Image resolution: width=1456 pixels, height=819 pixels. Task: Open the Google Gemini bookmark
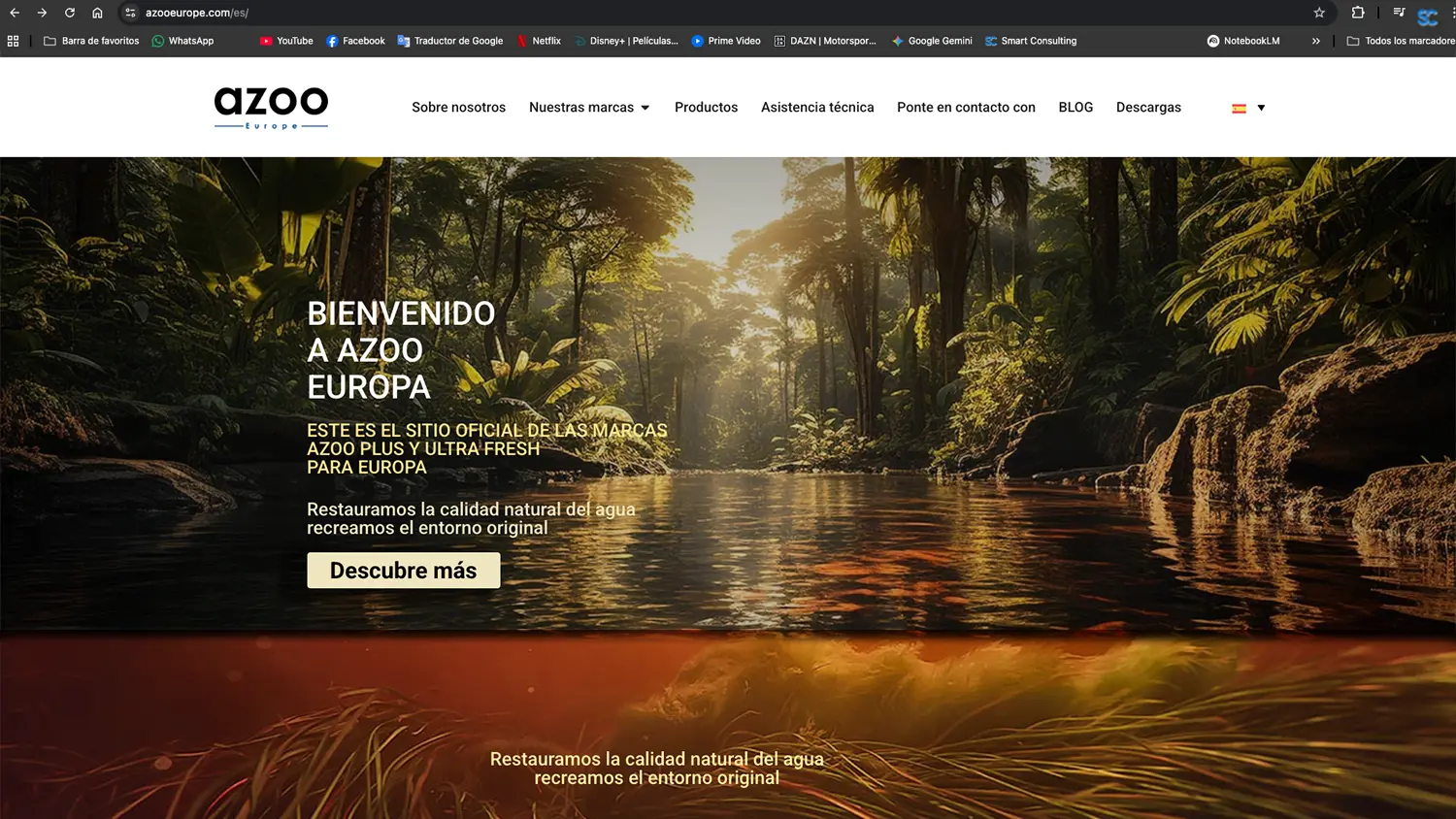(932, 41)
